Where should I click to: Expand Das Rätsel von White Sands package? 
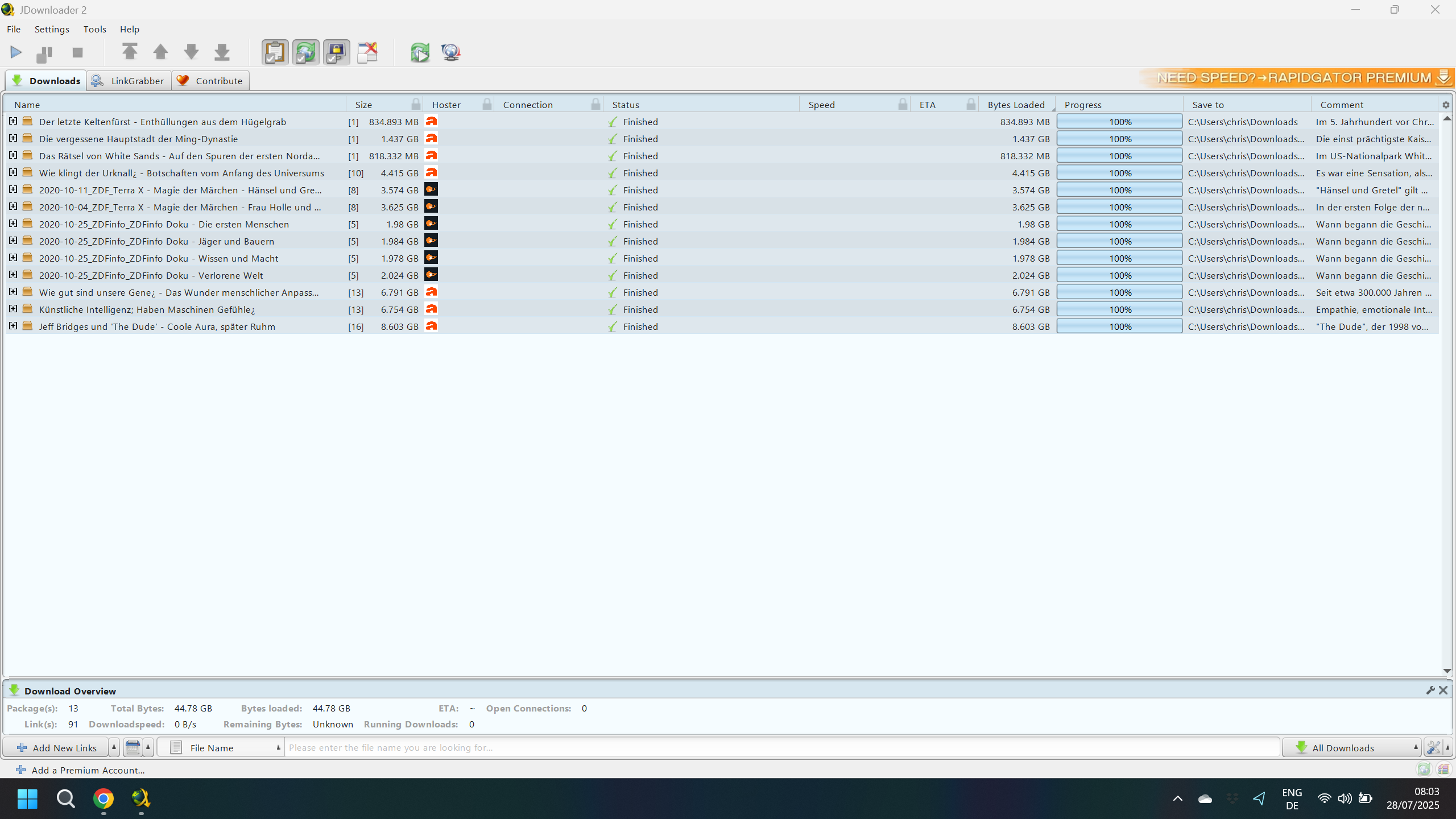13,155
